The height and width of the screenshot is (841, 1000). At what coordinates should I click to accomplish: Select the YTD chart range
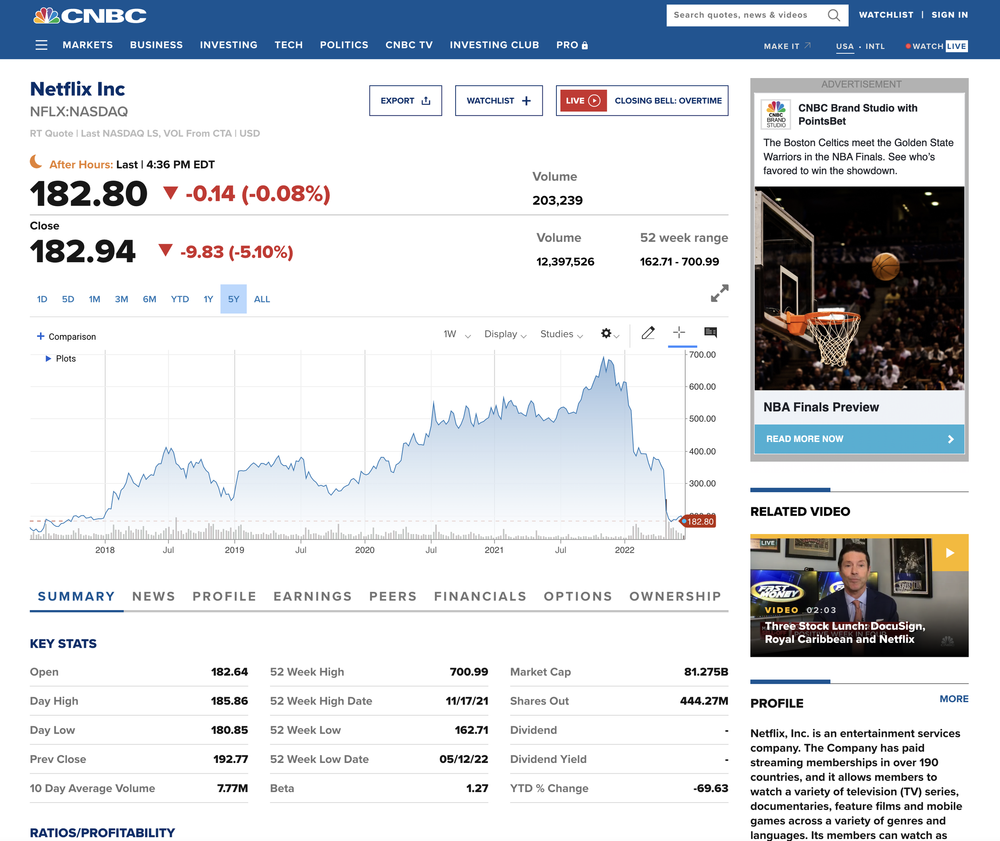point(180,299)
